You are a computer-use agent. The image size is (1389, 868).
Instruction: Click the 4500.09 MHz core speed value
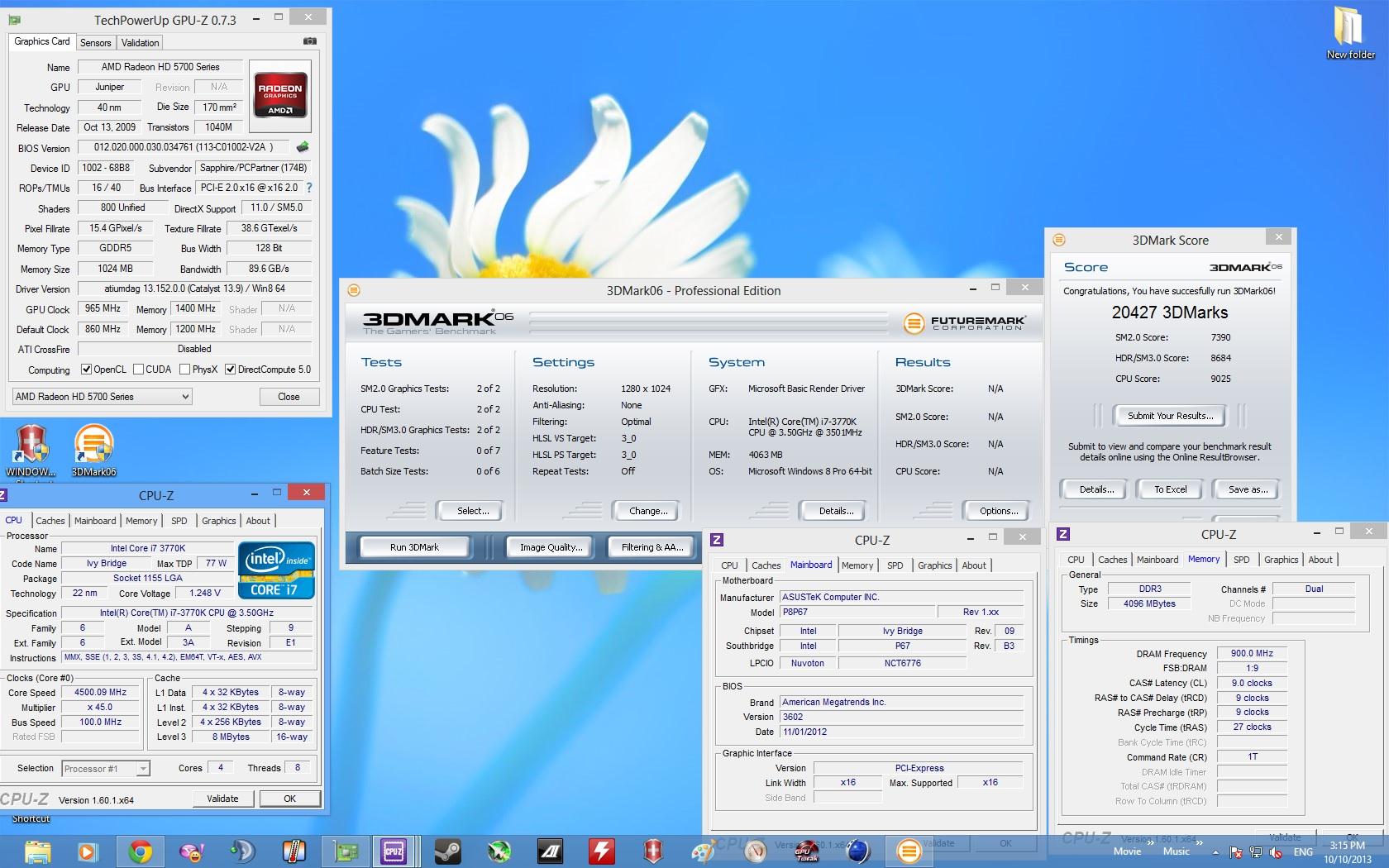pyautogui.click(x=101, y=693)
